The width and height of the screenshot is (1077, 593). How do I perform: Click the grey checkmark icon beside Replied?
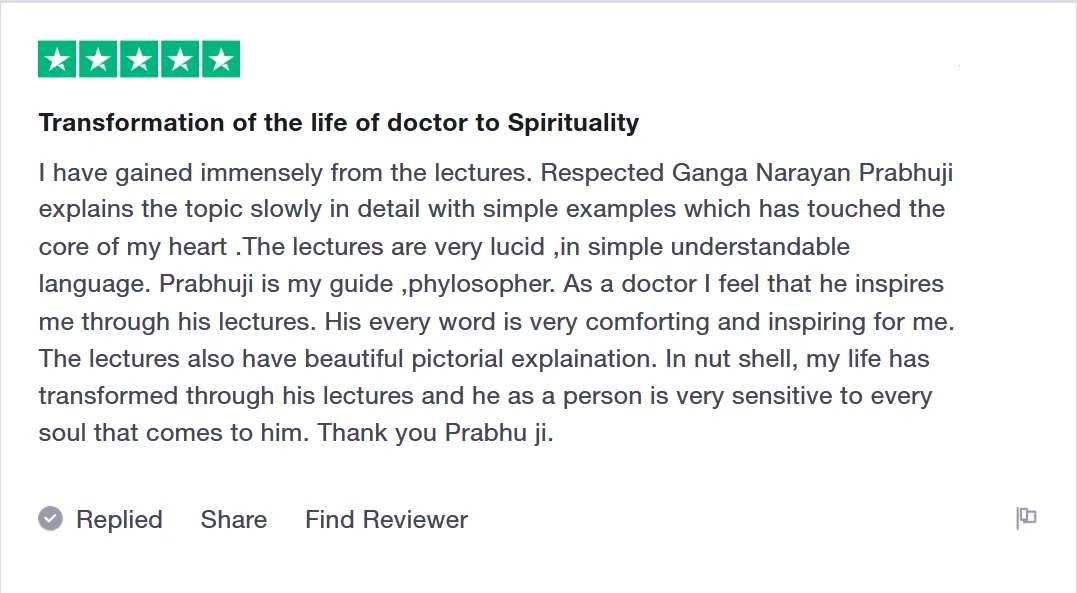(50, 519)
